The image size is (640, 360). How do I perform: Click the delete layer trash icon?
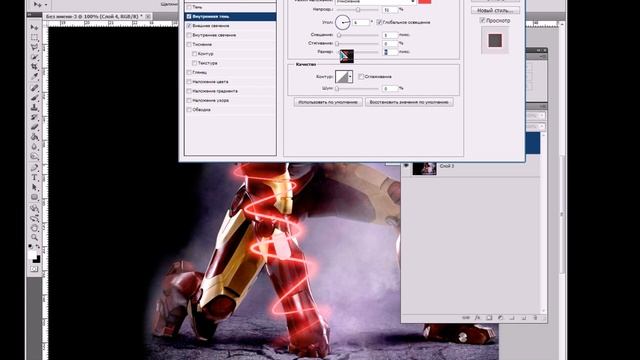click(x=535, y=318)
